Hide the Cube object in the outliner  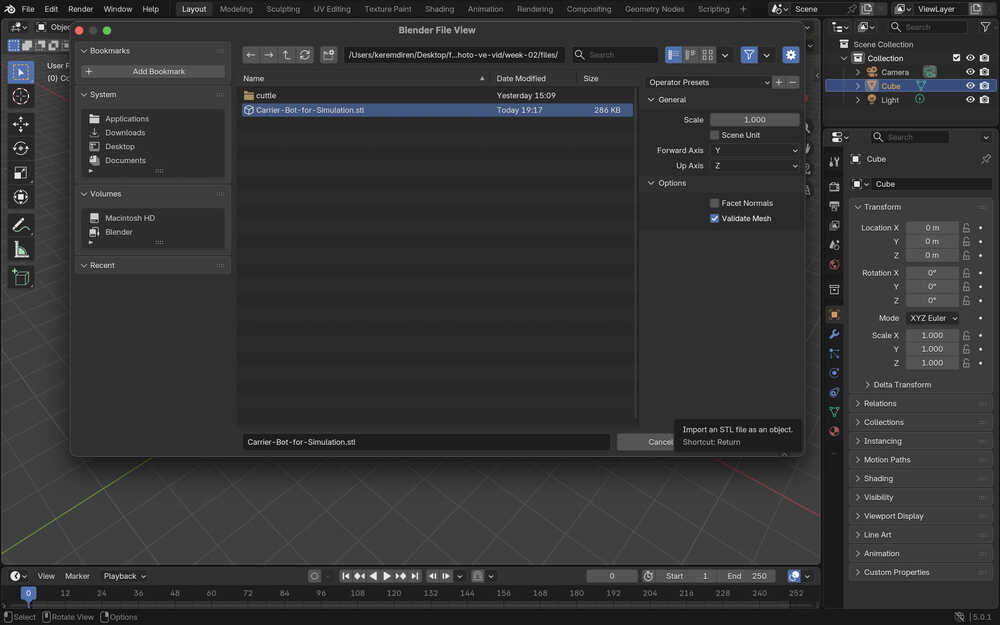(970, 86)
